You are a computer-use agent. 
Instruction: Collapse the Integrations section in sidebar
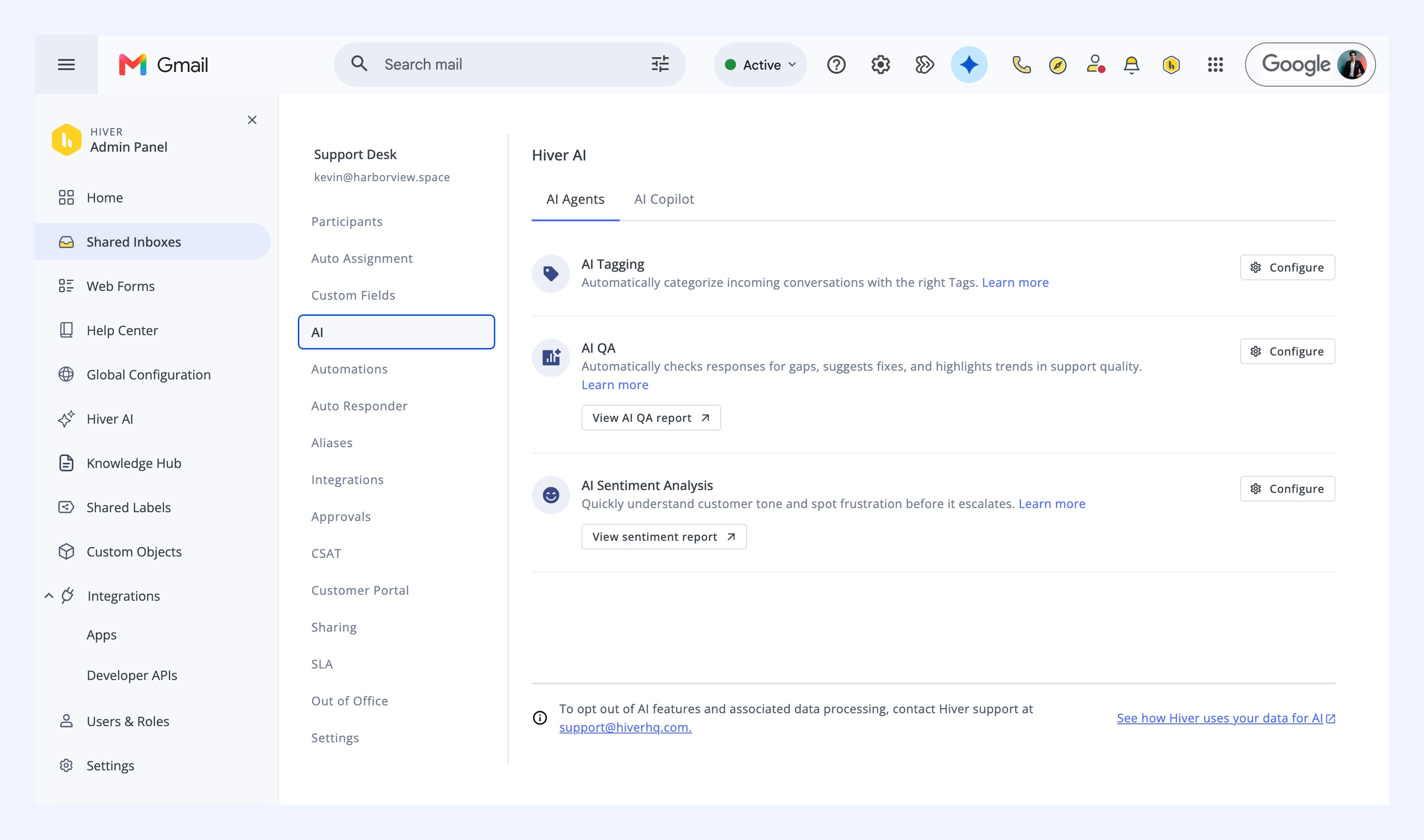click(x=49, y=596)
